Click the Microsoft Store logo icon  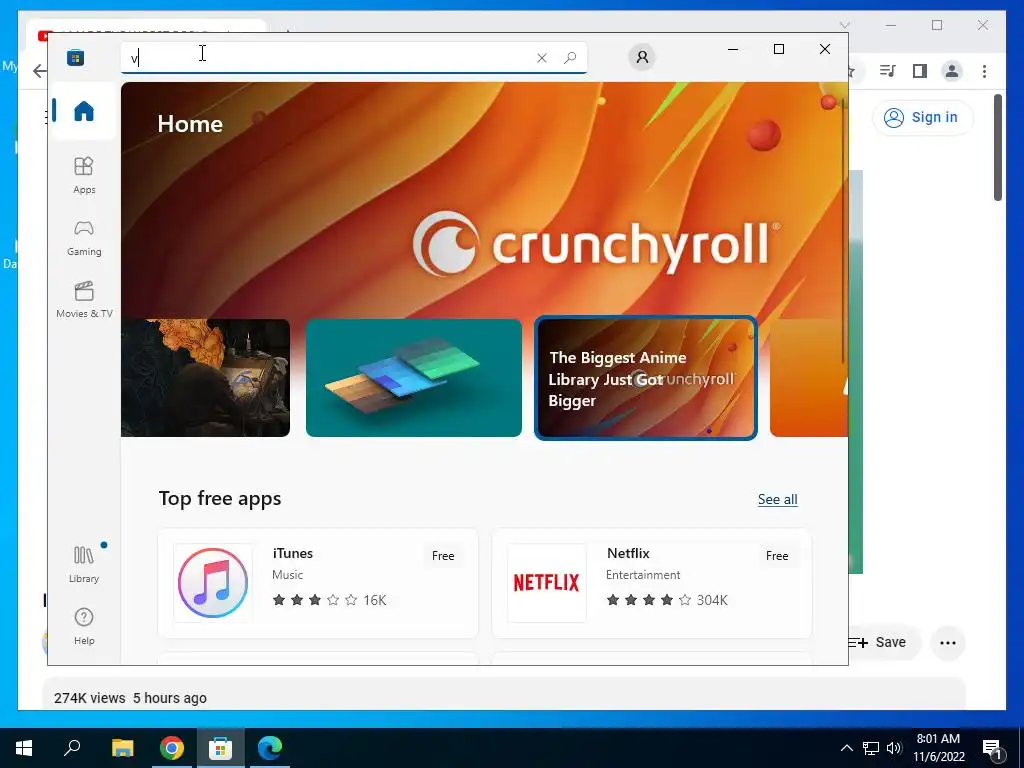point(75,57)
